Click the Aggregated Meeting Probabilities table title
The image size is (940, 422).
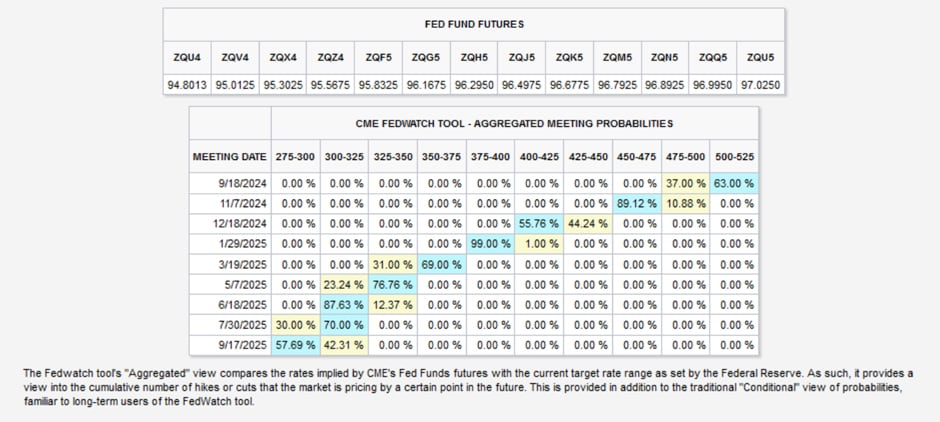(514, 123)
